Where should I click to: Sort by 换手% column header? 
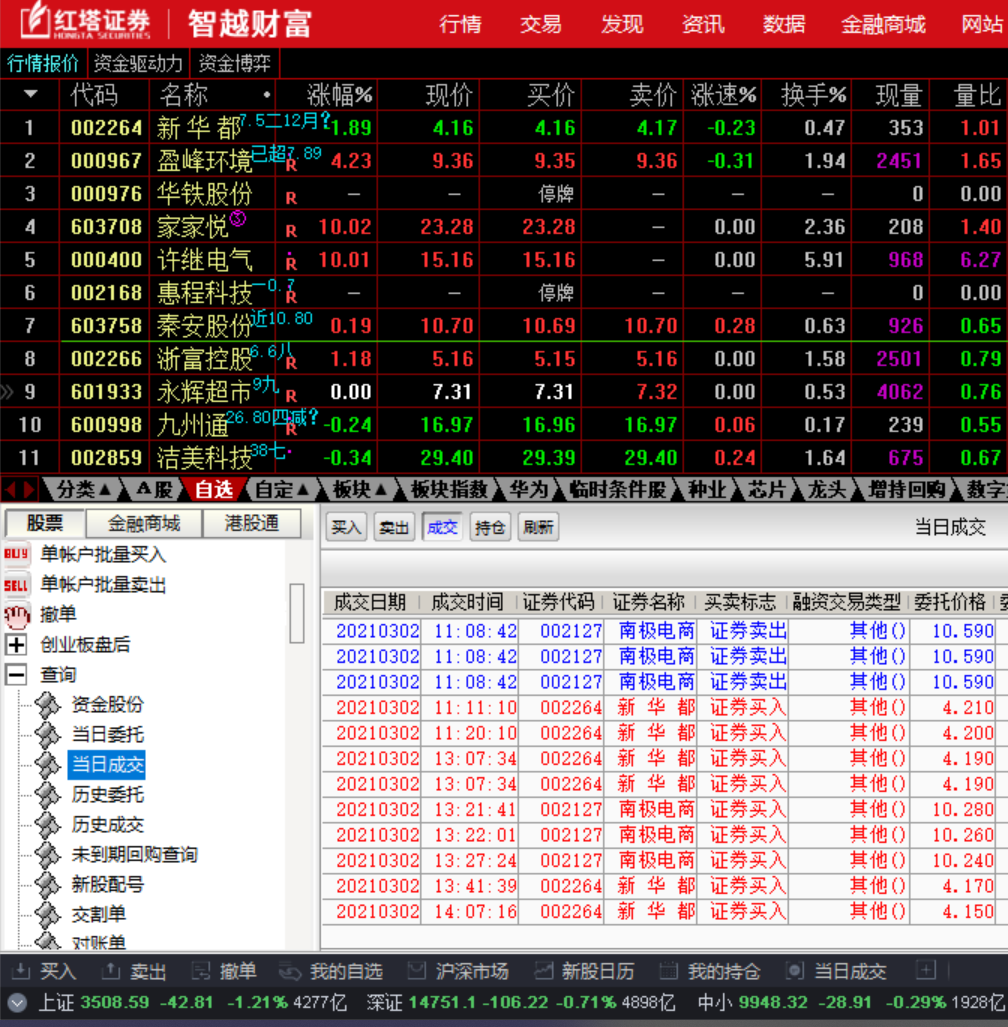[x=813, y=95]
